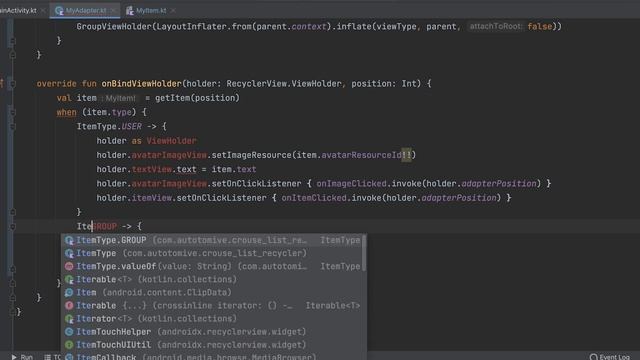Image resolution: width=640 pixels, height=360 pixels.
Task: Close the MyItem.kt editor tab
Action: pyautogui.click(x=173, y=11)
